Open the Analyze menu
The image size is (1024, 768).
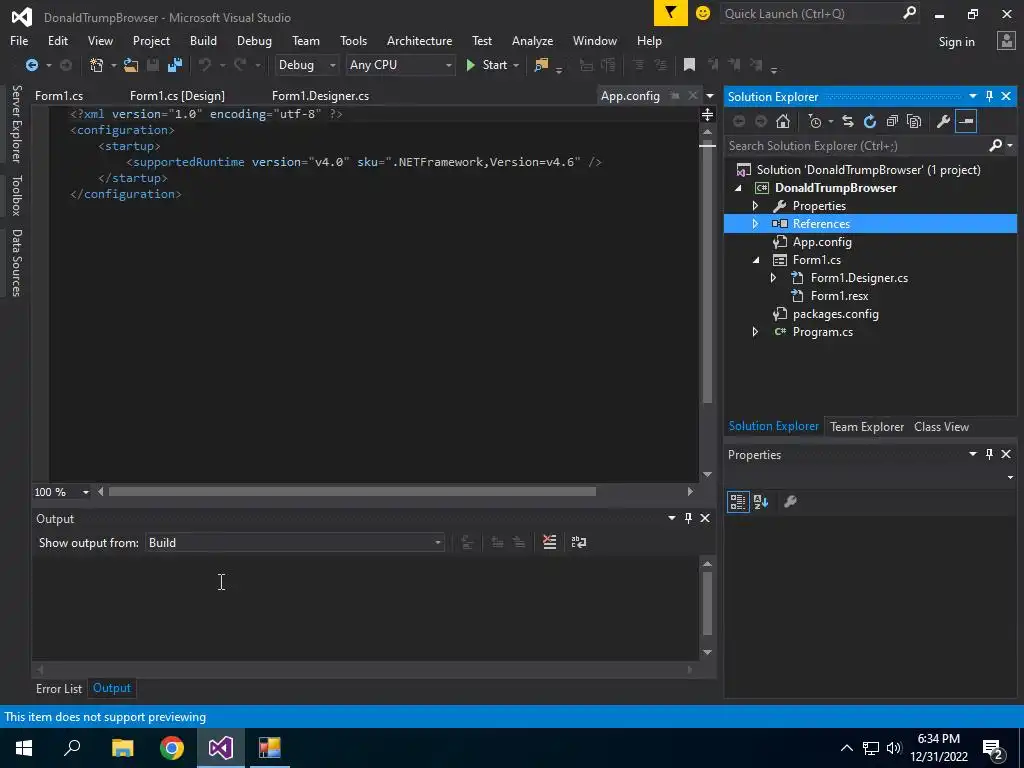tap(532, 40)
